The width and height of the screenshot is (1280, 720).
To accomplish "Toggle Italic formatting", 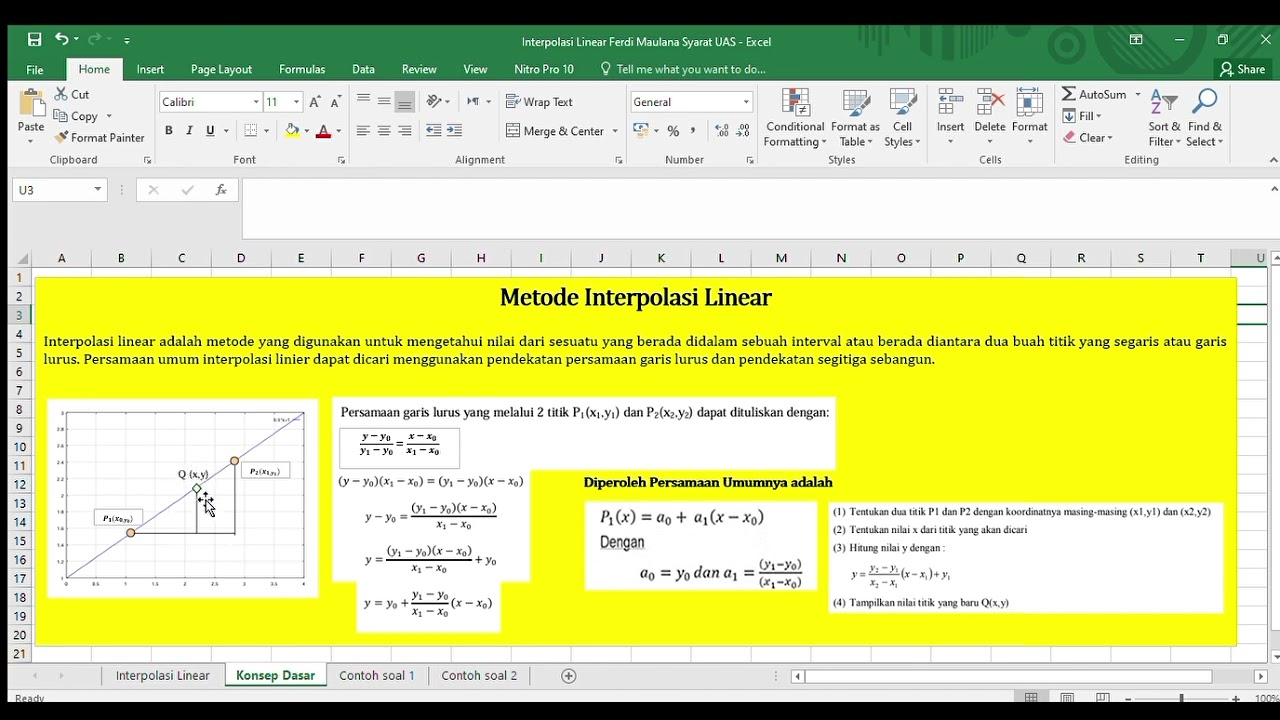I will coord(189,131).
